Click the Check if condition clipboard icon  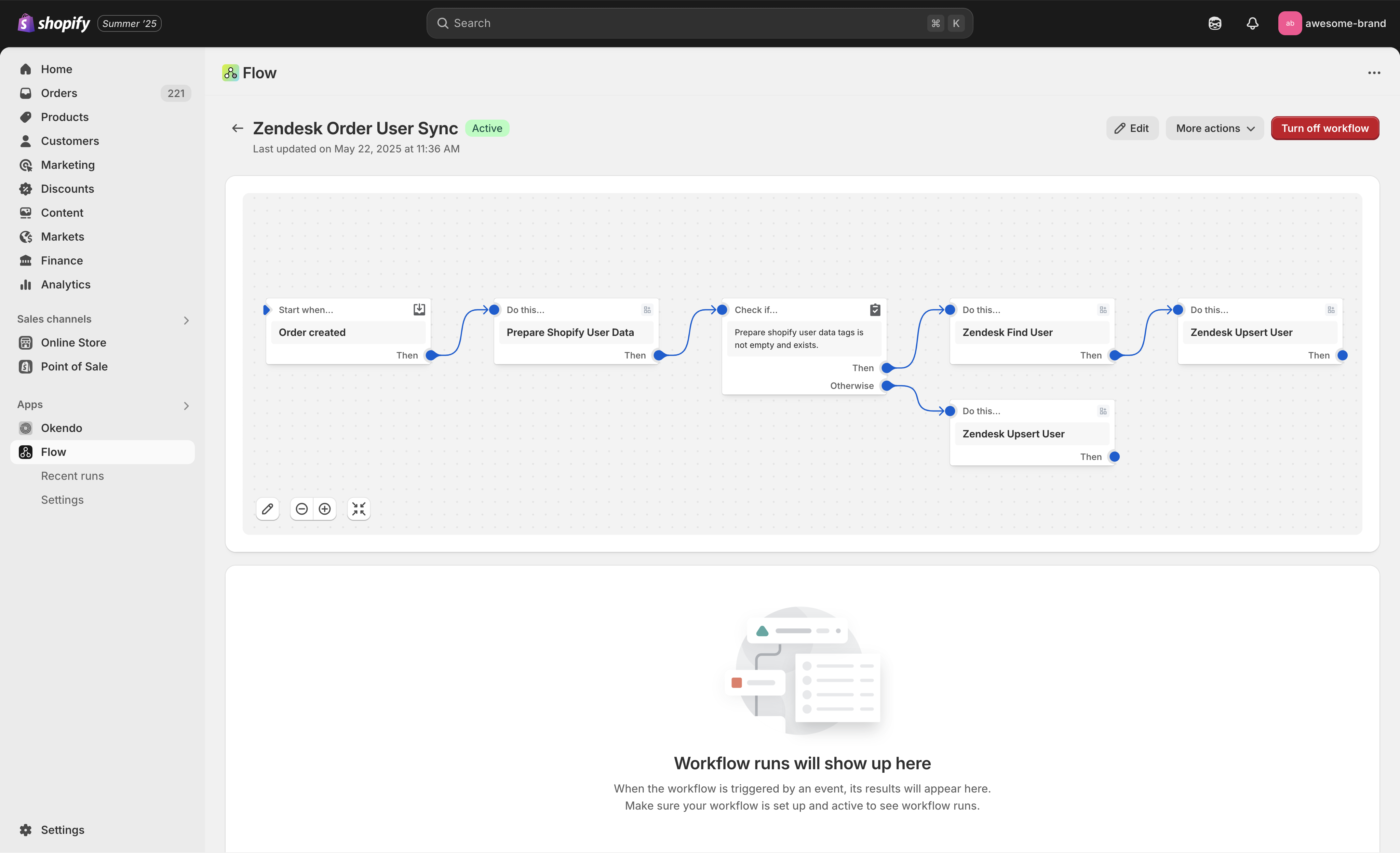[875, 310]
